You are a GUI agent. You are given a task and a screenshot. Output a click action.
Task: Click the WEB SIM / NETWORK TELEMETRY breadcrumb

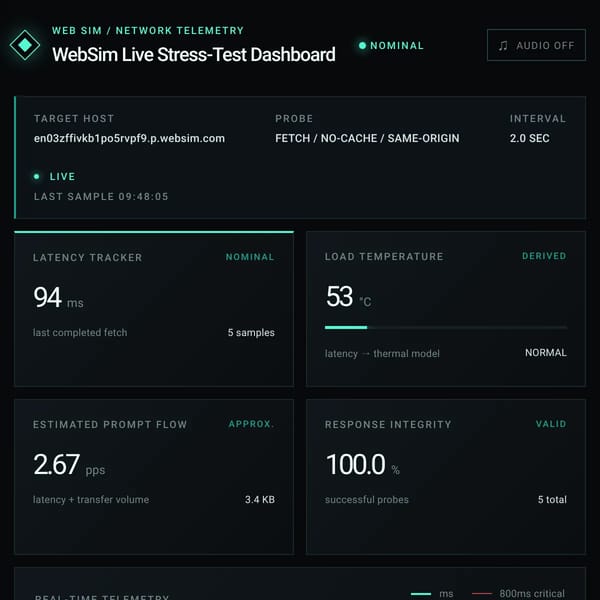tap(148, 31)
